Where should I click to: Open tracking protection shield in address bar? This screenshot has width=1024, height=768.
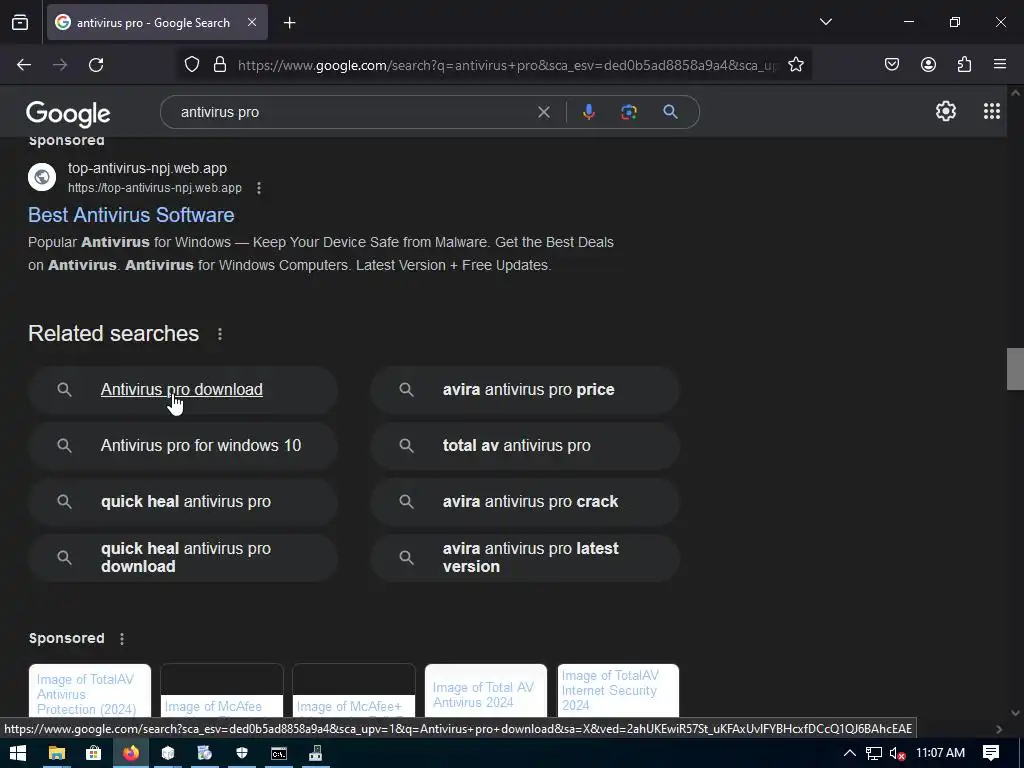tap(191, 65)
